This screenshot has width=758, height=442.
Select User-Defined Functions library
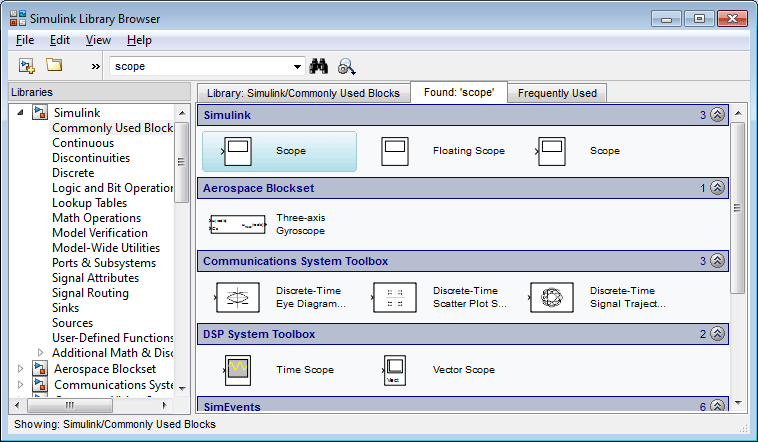pos(112,338)
